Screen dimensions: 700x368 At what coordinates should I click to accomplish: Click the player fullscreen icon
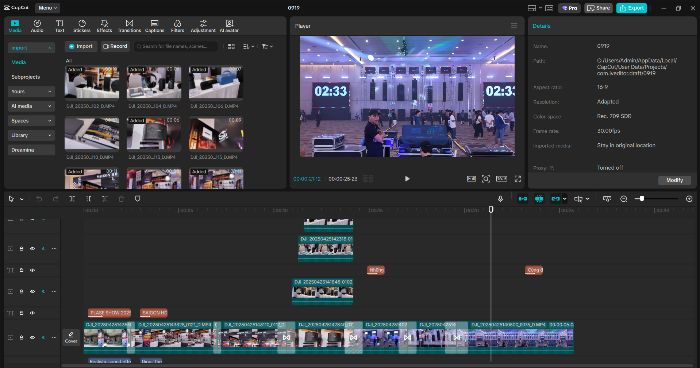518,179
